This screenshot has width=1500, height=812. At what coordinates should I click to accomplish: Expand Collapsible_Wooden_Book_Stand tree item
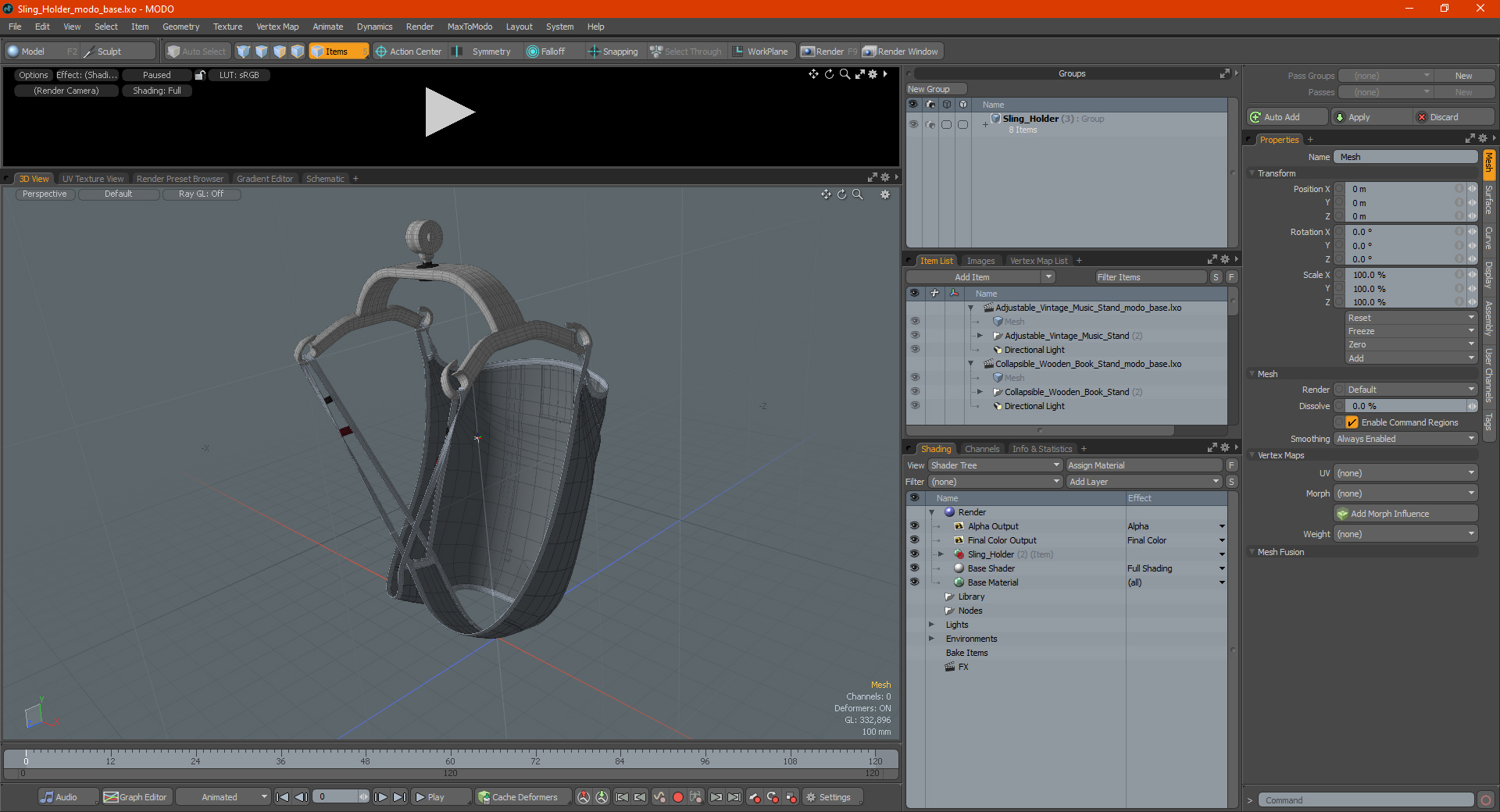pos(980,392)
